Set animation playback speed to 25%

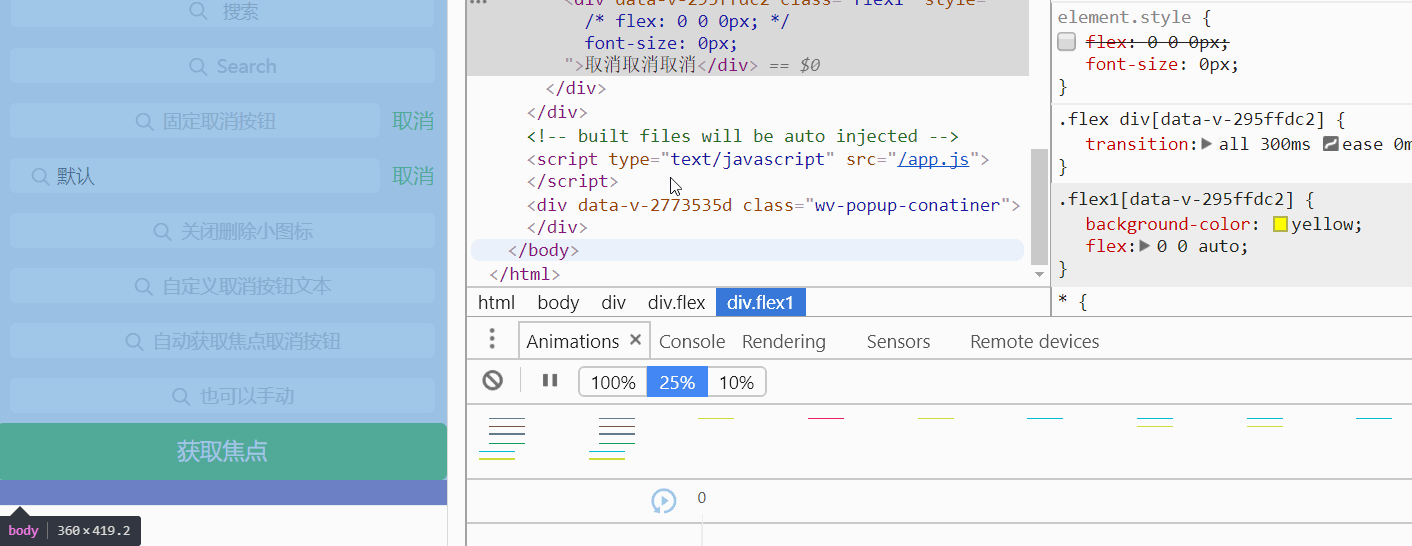point(677,382)
